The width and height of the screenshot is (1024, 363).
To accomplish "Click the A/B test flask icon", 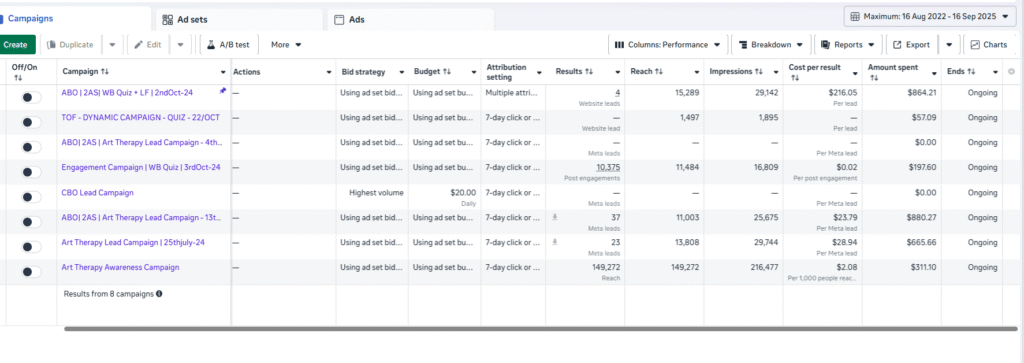I will pos(211,45).
